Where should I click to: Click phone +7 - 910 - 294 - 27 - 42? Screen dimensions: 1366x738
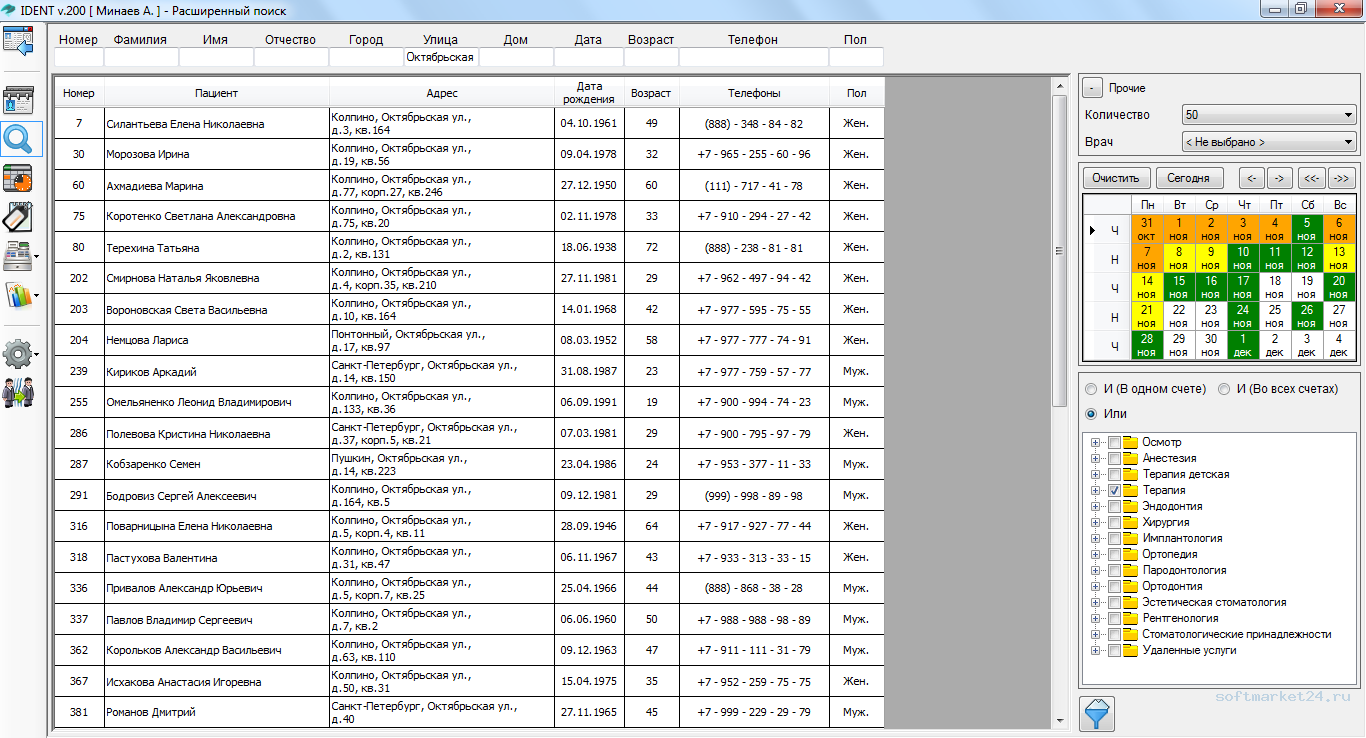point(754,217)
